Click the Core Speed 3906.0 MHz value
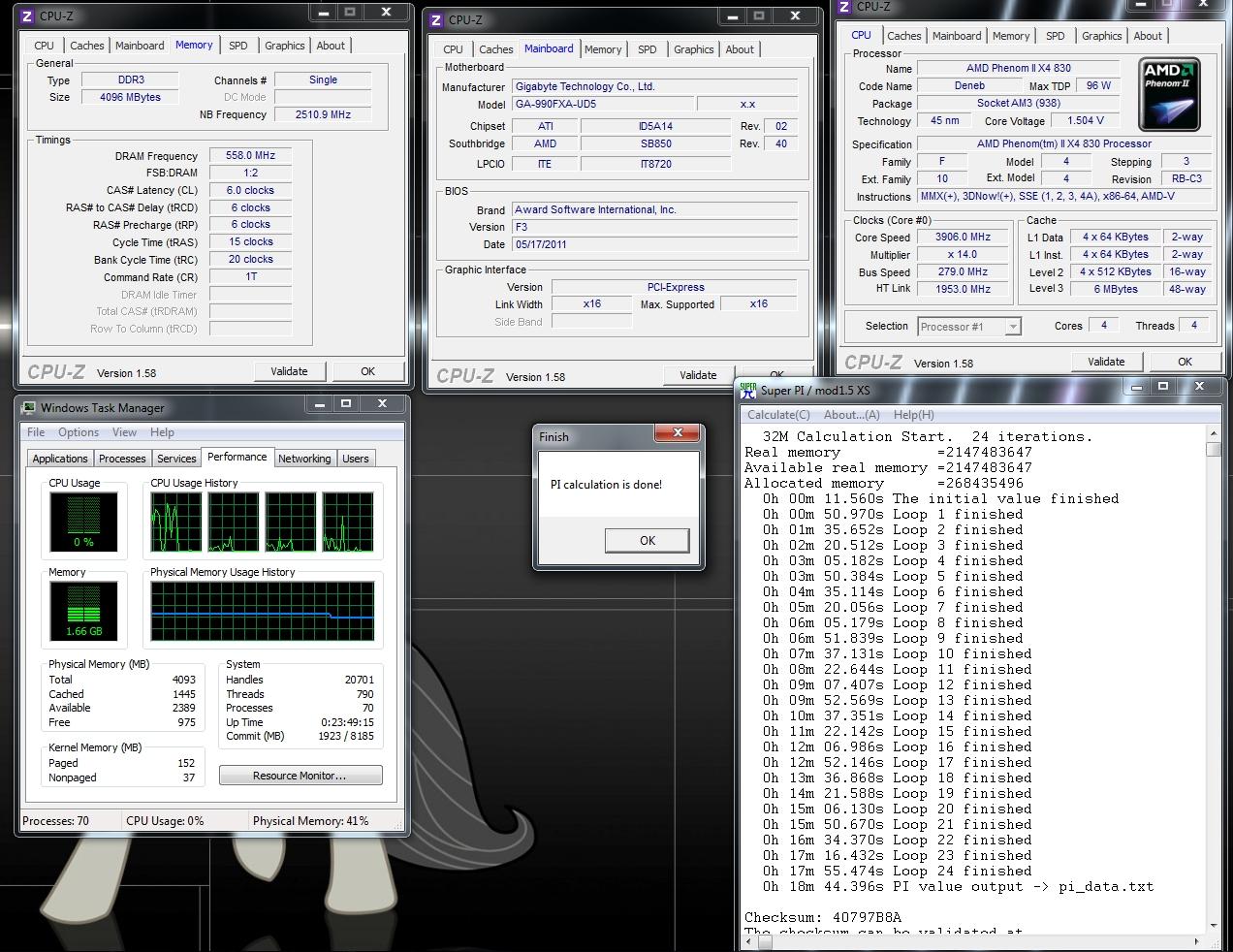Viewport: 1233px width, 952px height. tap(963, 237)
